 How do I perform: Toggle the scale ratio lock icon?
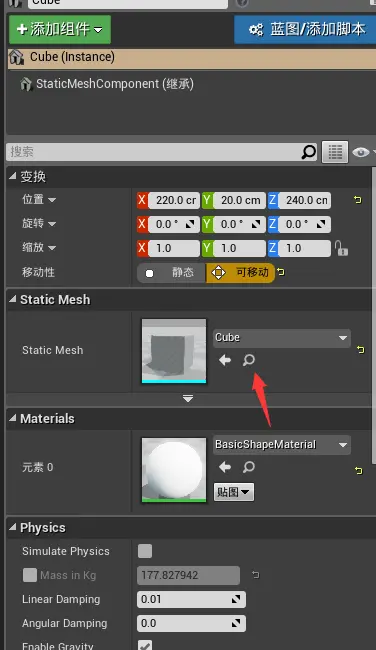click(x=341, y=248)
